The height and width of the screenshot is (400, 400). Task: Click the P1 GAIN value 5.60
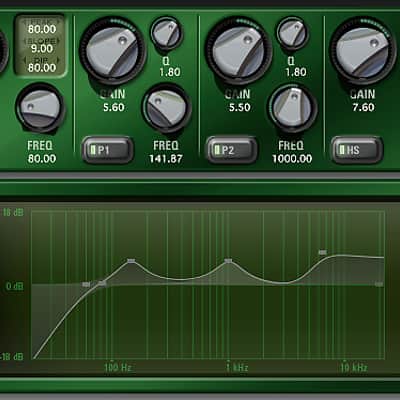113,107
